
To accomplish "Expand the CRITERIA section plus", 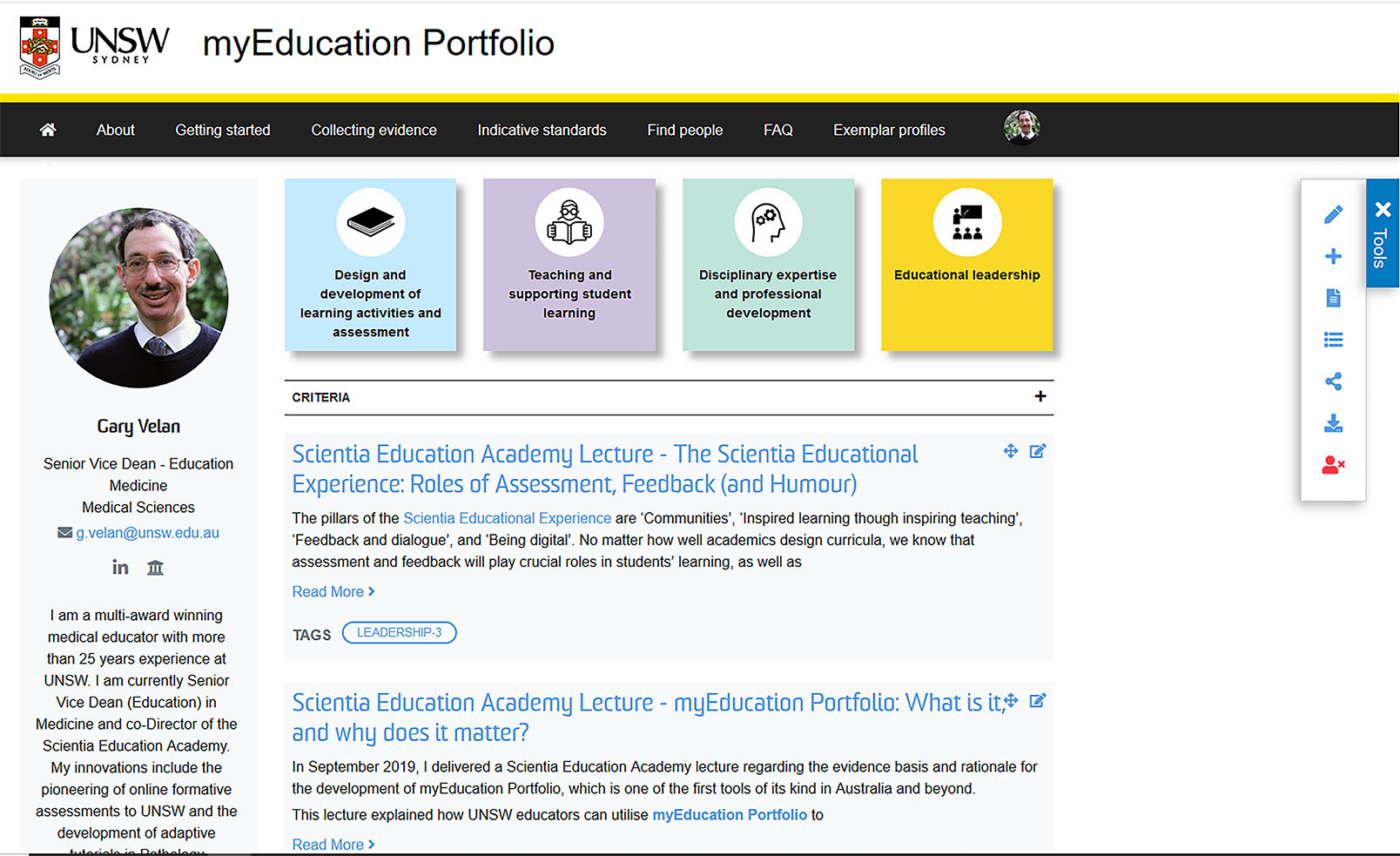I will (1040, 396).
